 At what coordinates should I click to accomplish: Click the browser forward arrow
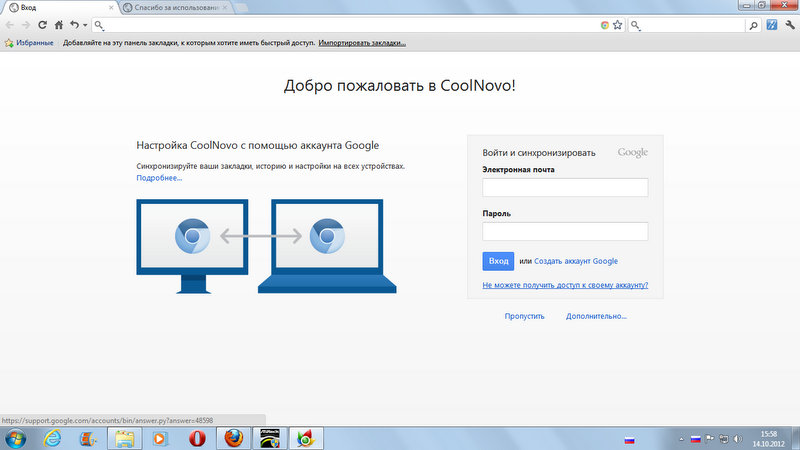tap(26, 25)
